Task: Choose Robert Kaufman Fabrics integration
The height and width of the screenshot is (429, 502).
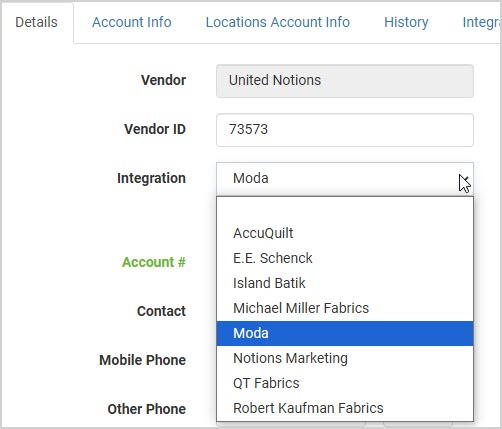Action: 345,408
